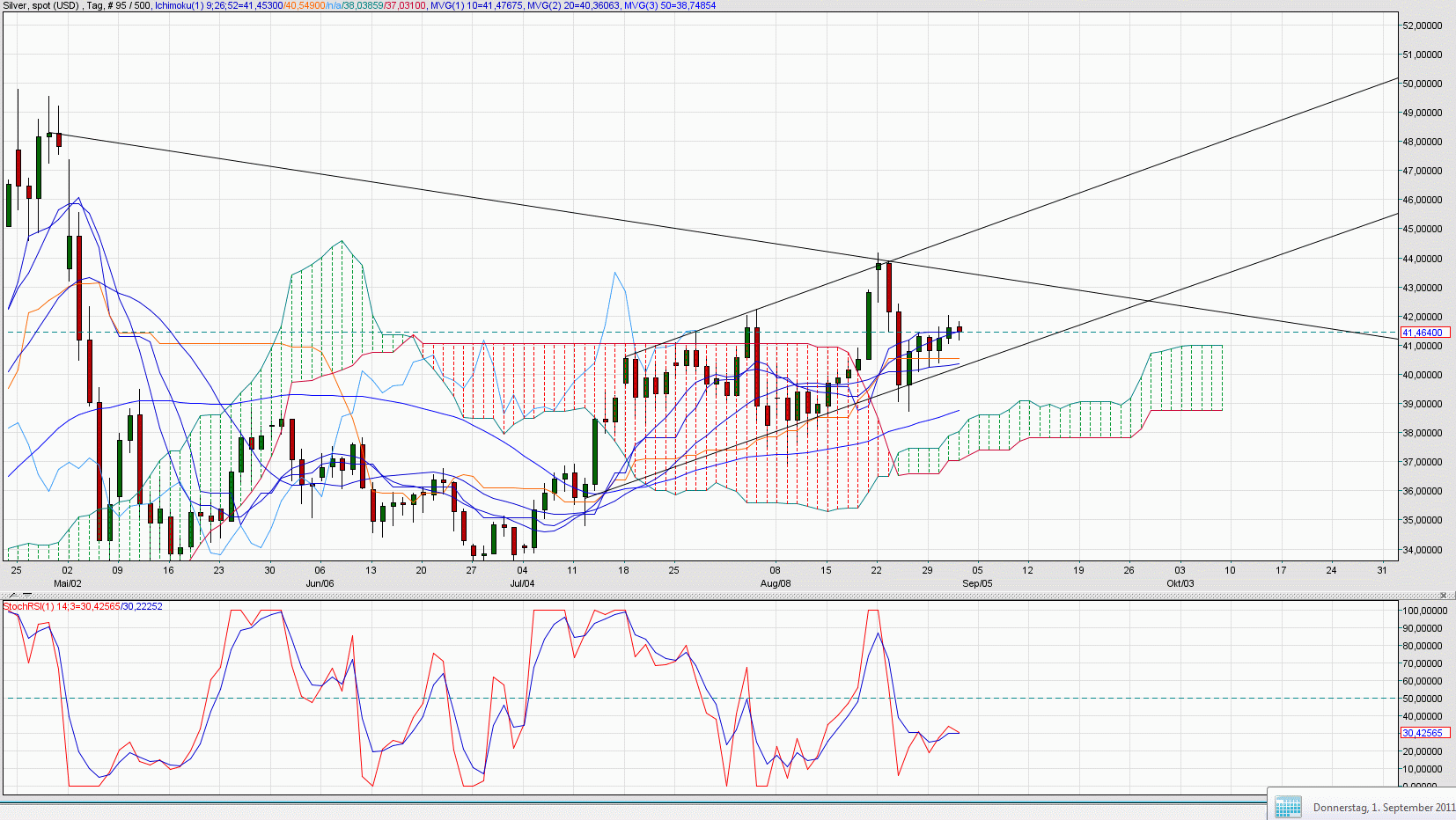Click the Sep/05 date axis label

click(x=977, y=583)
